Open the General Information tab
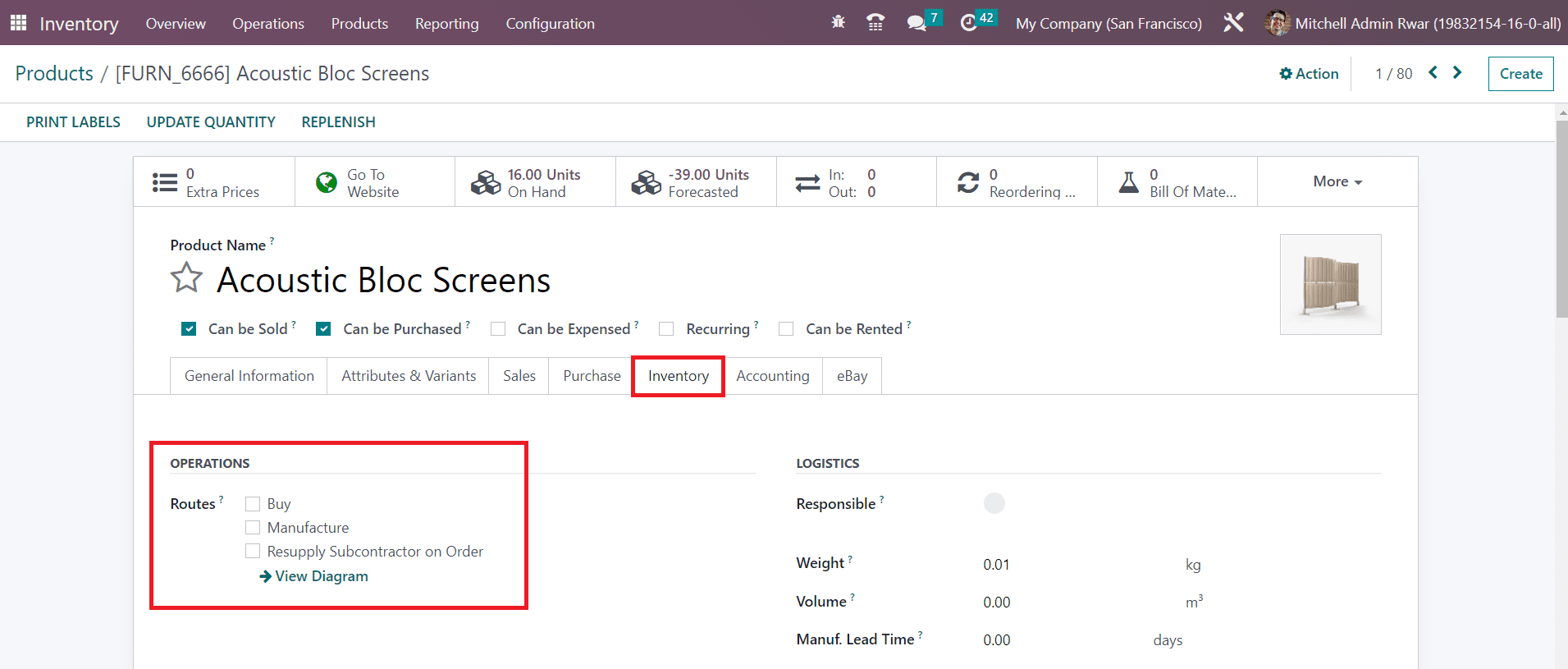This screenshot has height=669, width=1568. (249, 376)
